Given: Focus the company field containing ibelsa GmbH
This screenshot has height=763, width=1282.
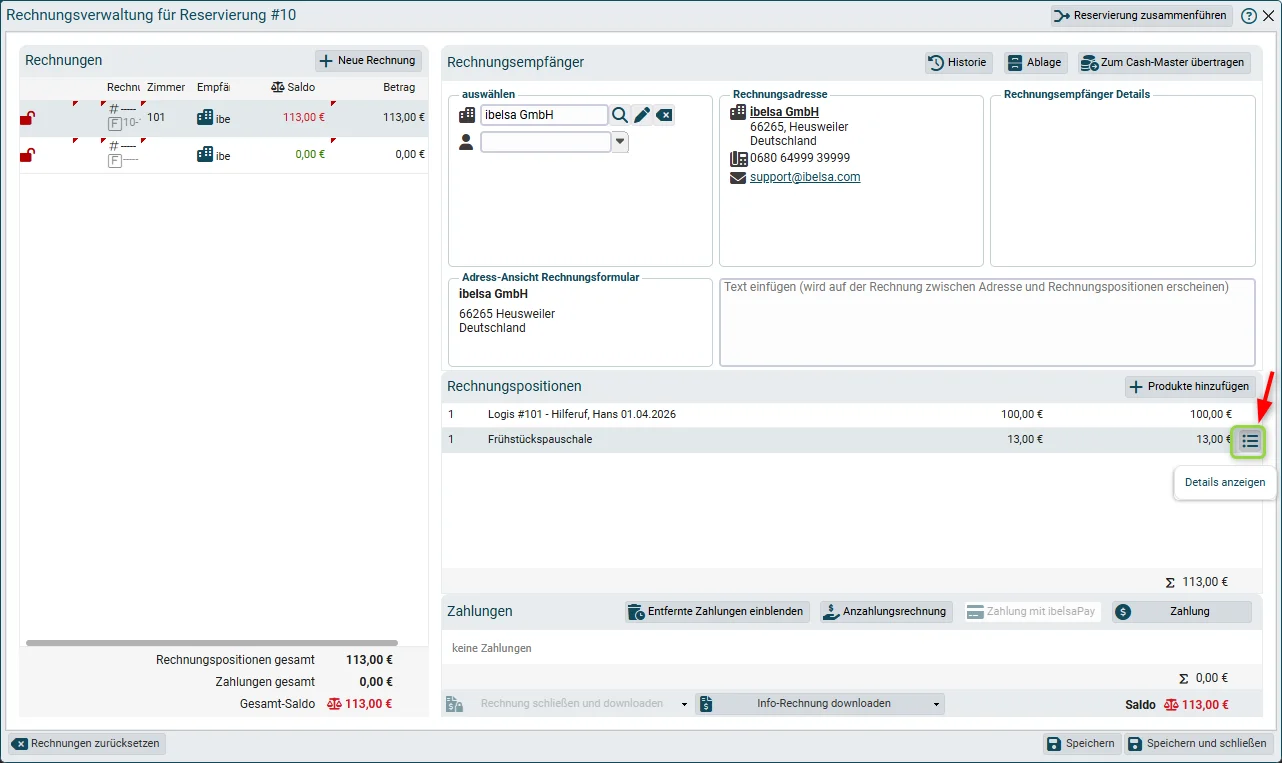Looking at the screenshot, I should click(544, 115).
